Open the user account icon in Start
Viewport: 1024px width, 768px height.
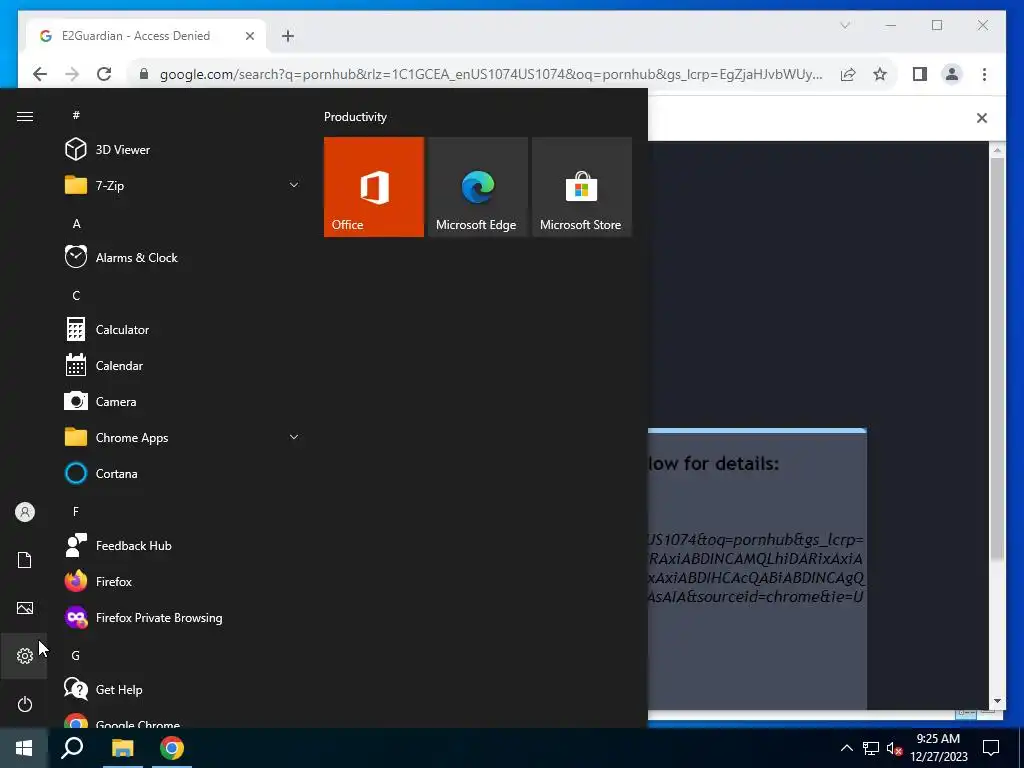(25, 512)
